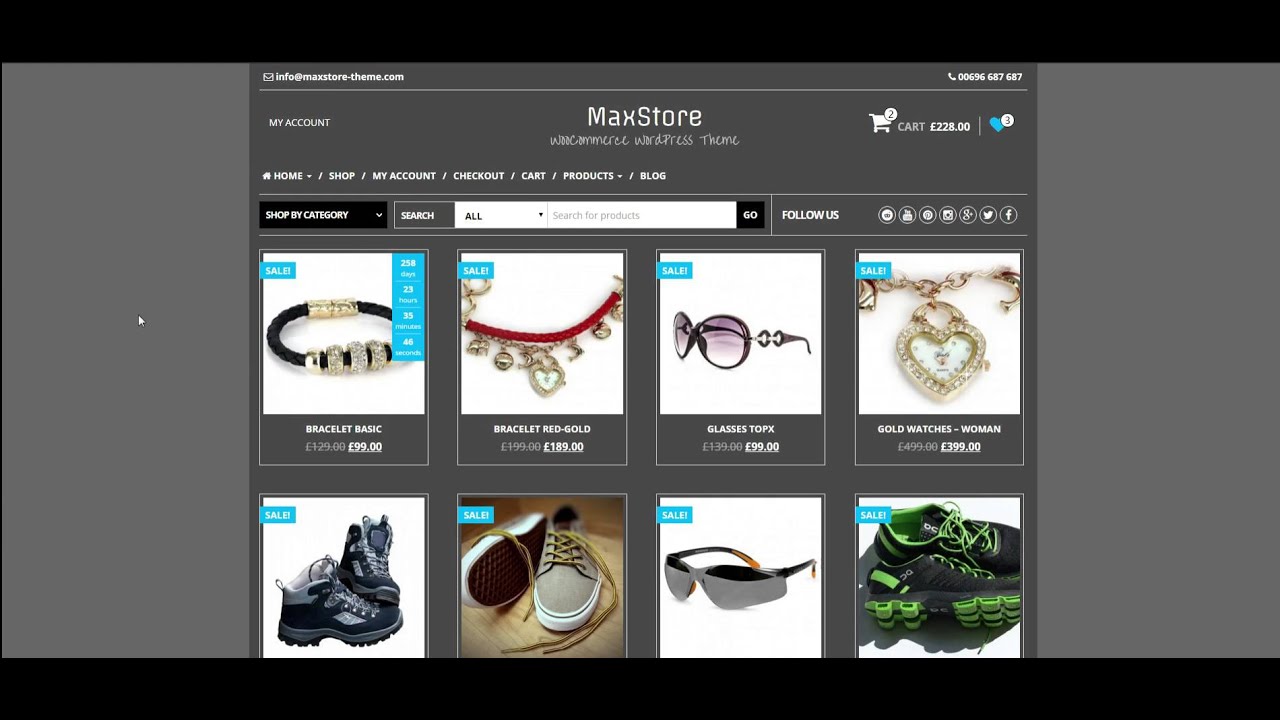Viewport: 1280px width, 720px height.
Task: Open the wishlist heart icon
Action: click(x=997, y=124)
